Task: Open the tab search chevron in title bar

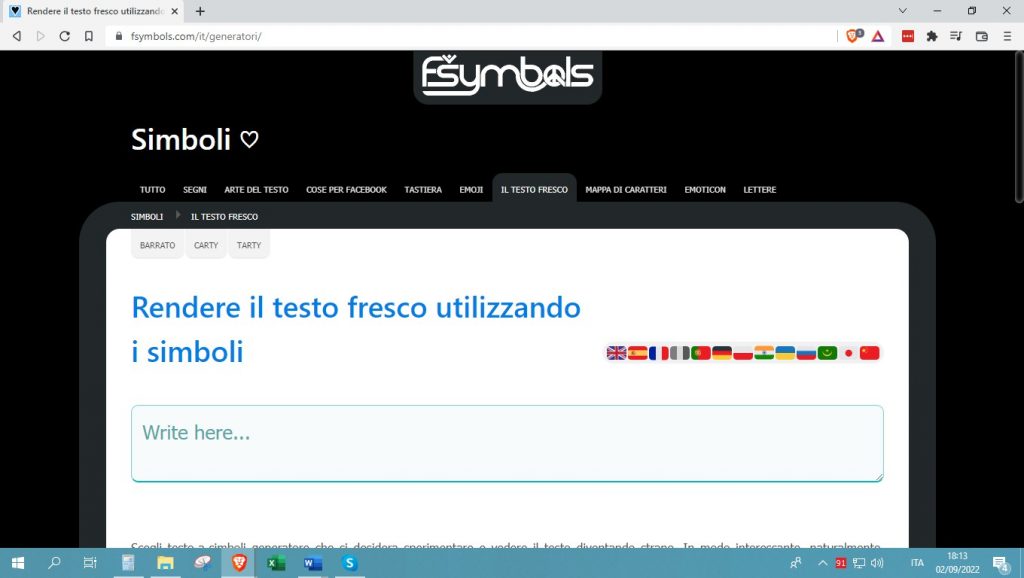Action: (903, 11)
